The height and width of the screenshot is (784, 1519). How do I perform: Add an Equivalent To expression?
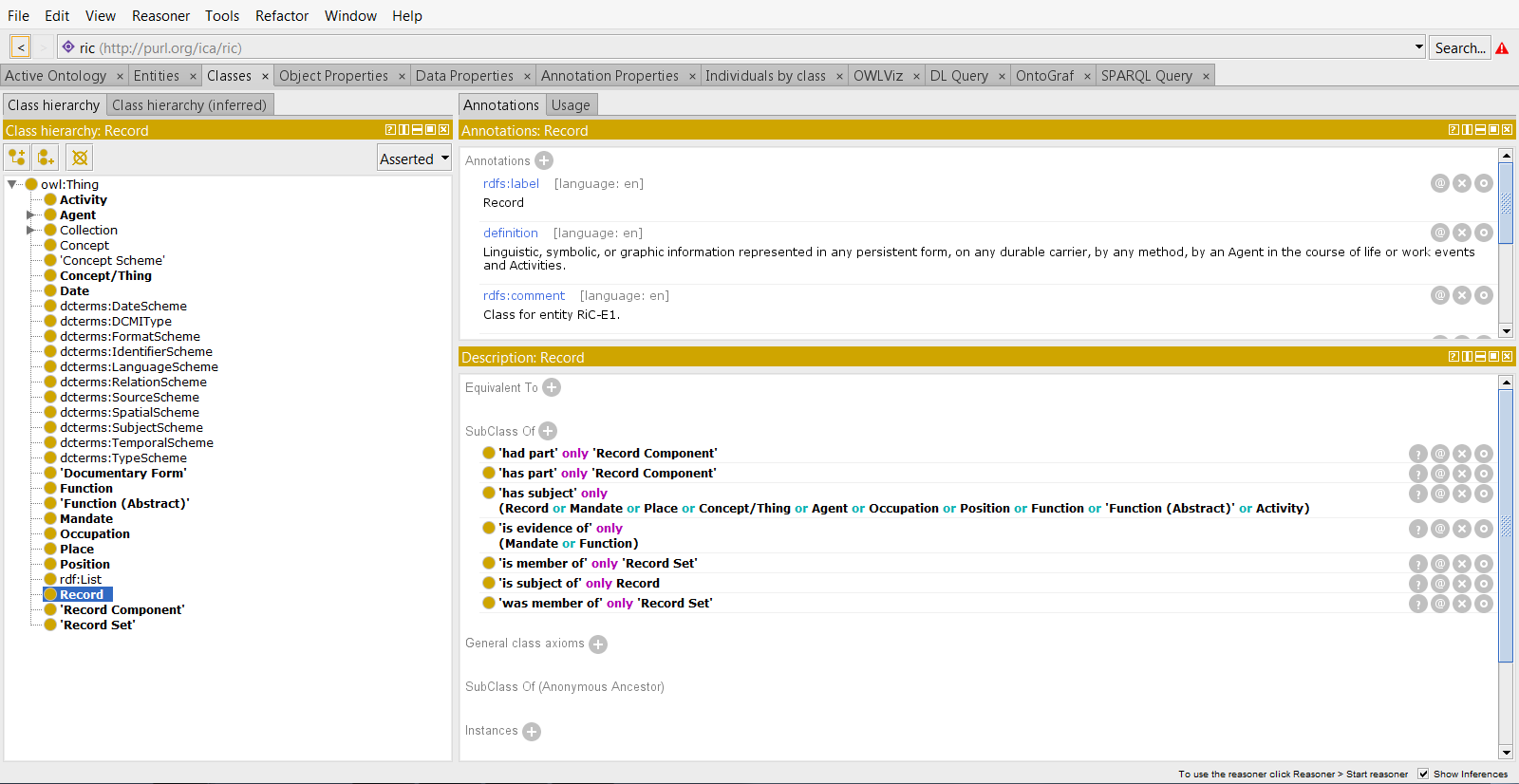(552, 387)
